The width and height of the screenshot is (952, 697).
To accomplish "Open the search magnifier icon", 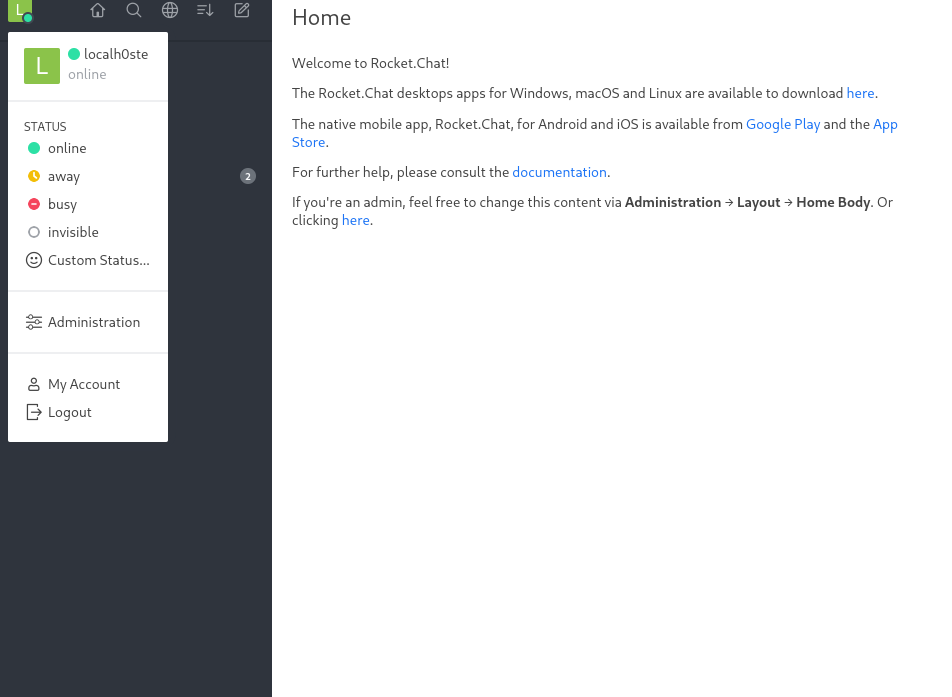I will [x=134, y=10].
